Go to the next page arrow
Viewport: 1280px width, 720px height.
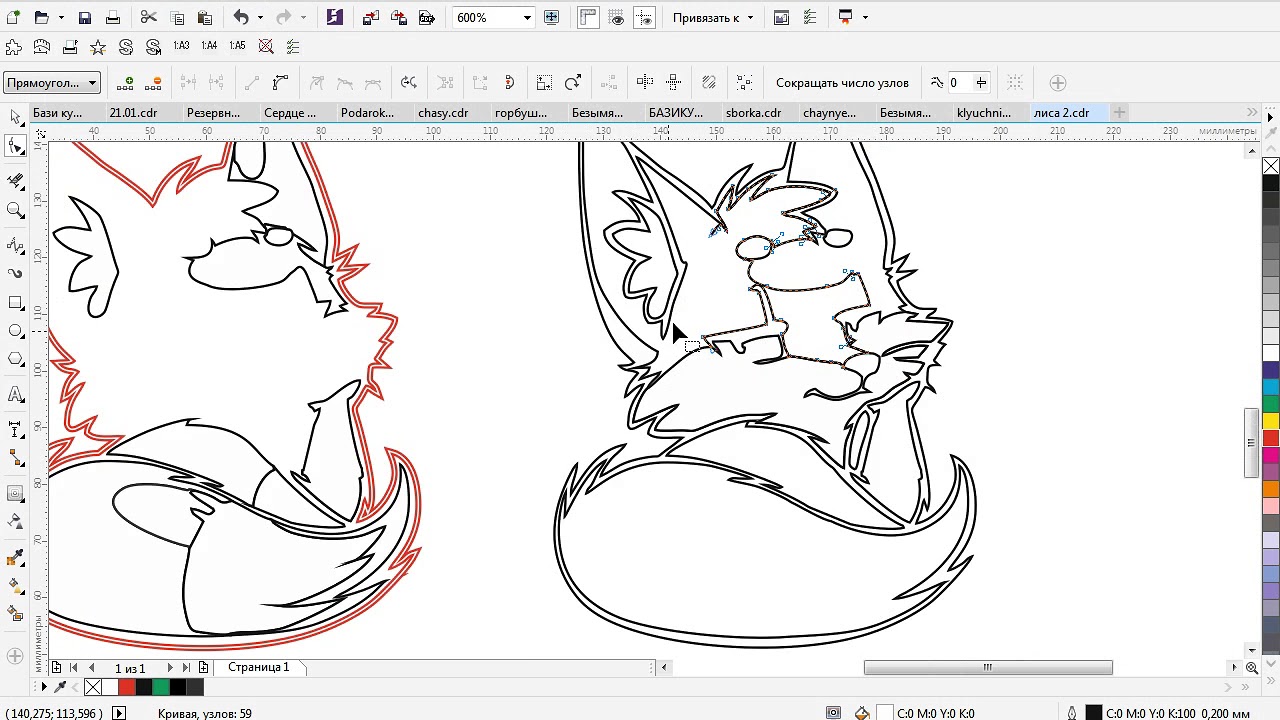click(169, 667)
